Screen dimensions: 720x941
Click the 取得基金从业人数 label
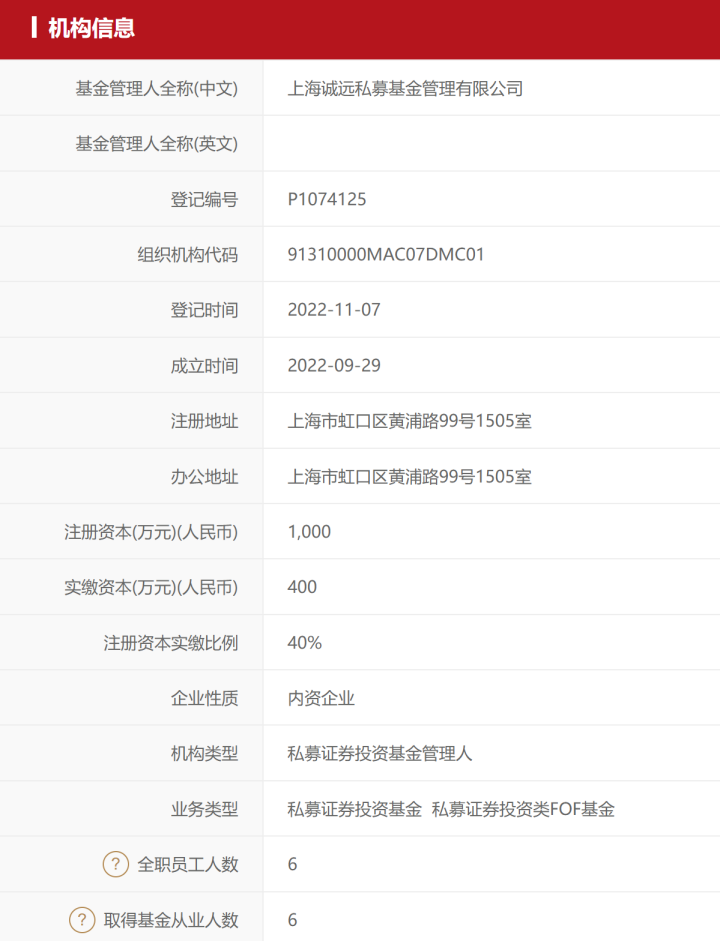(171, 920)
